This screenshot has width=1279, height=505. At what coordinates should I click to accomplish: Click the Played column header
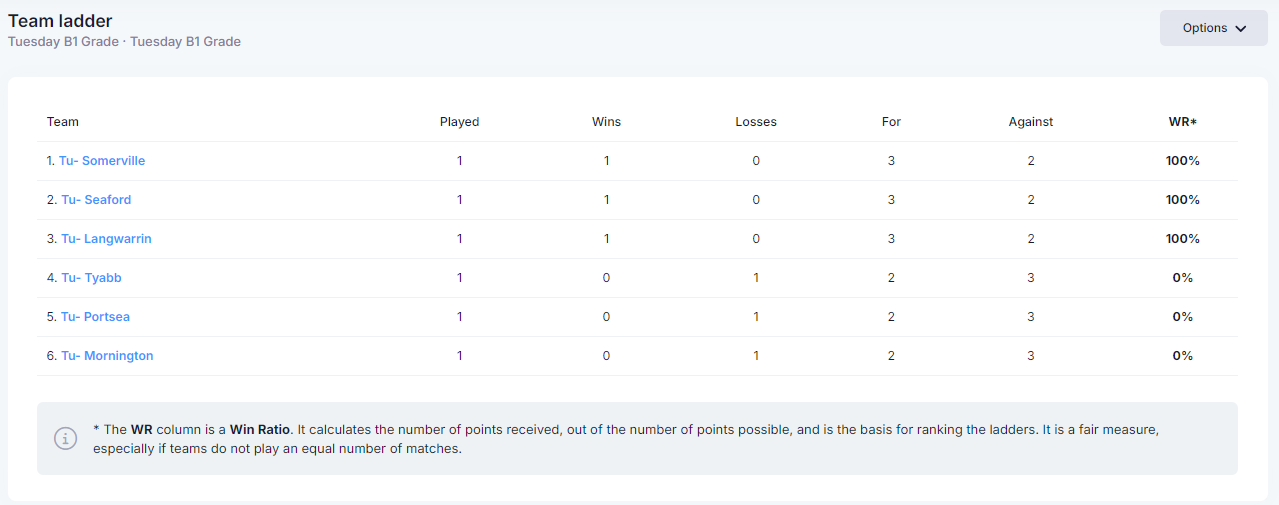[459, 122]
